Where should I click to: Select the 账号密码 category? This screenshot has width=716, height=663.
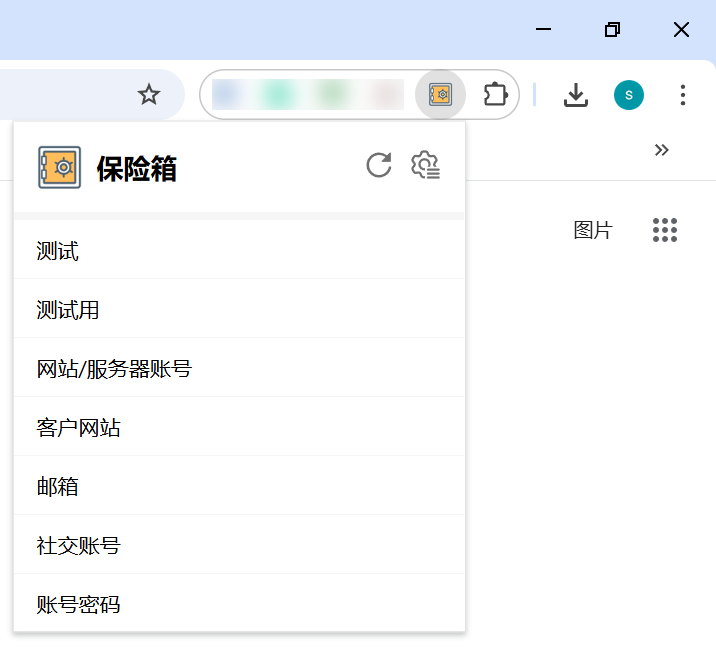pos(79,604)
